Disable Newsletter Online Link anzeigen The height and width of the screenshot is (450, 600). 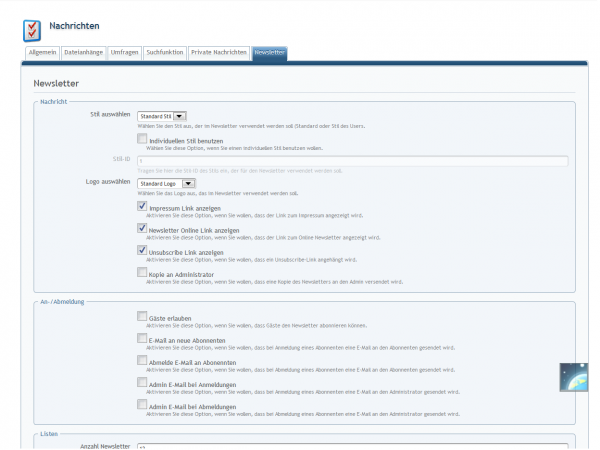point(142,228)
